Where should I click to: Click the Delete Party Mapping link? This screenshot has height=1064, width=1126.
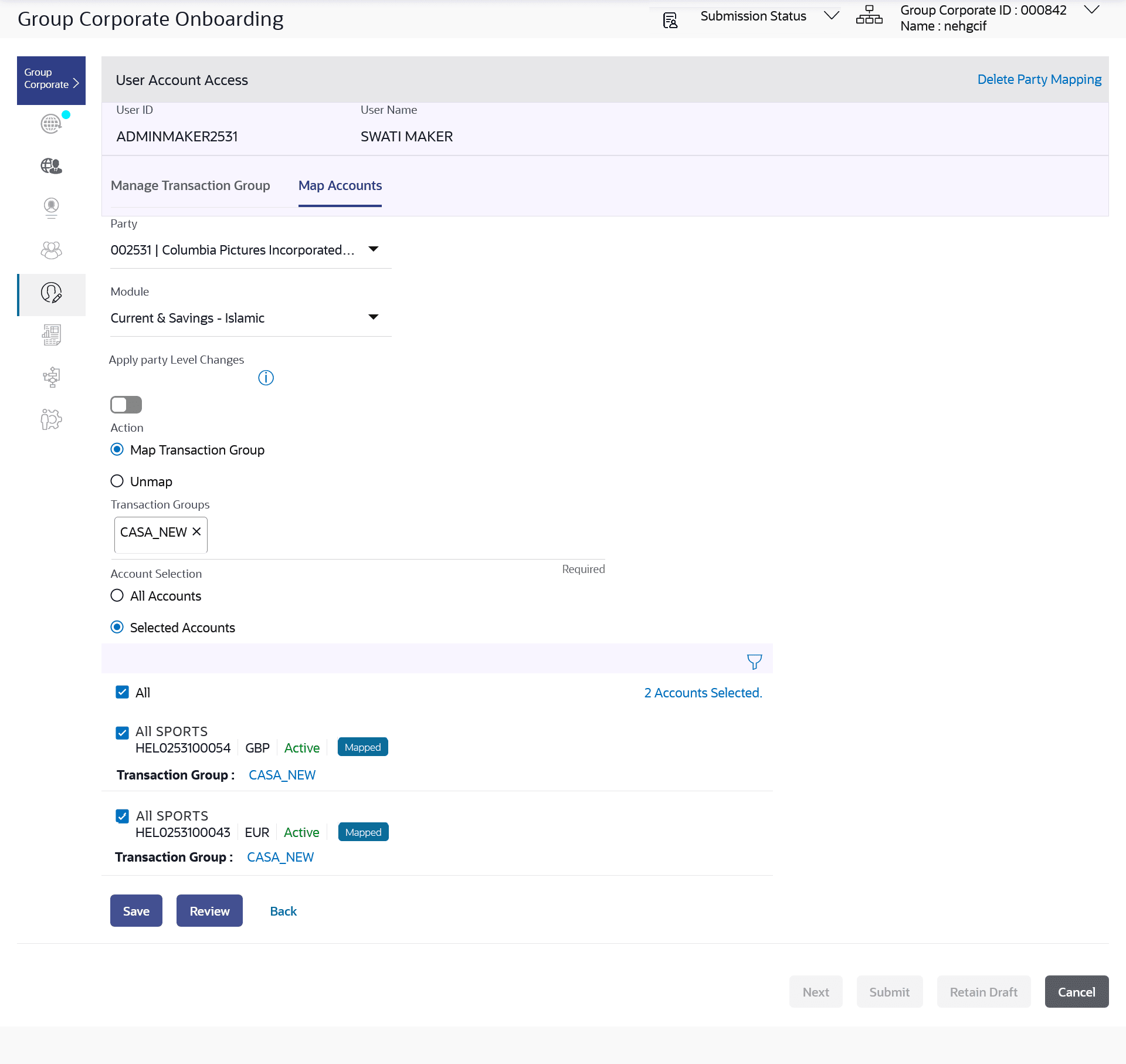pos(1039,79)
